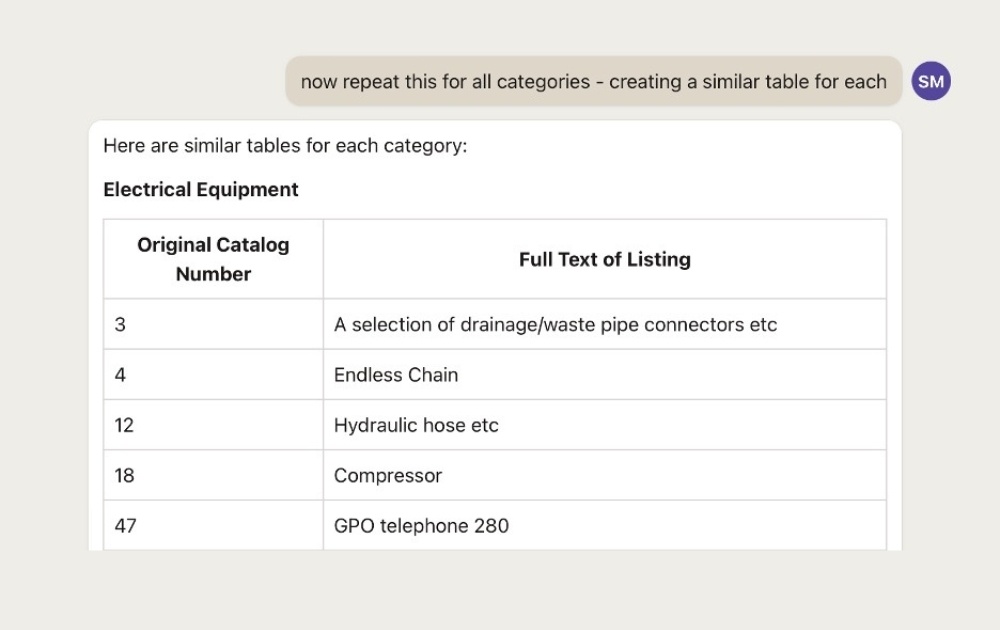This screenshot has width=1000, height=630.
Task: Click the 'Here are similar tables' intro text
Action: (285, 145)
